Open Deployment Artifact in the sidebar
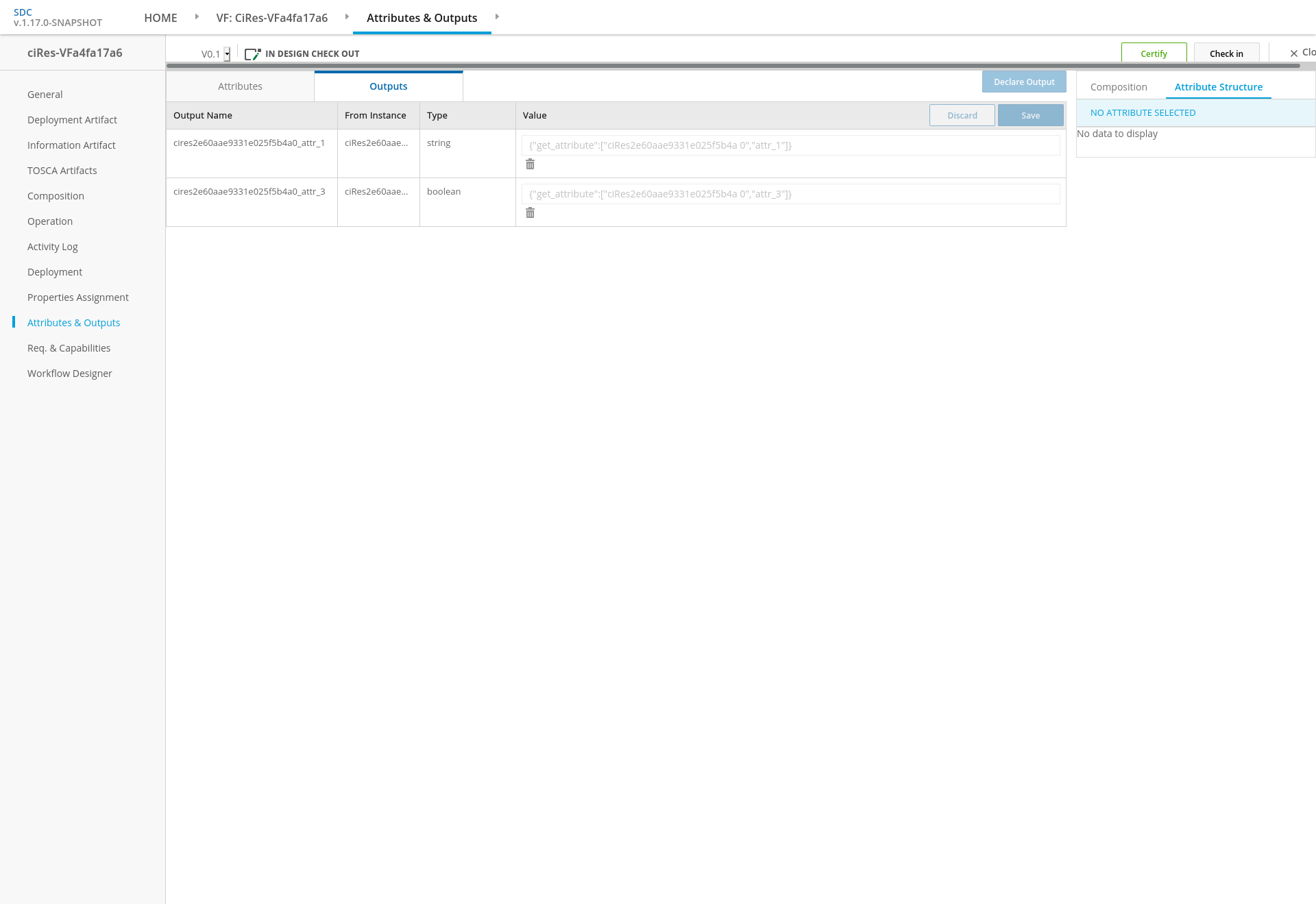The width and height of the screenshot is (1316, 904). pos(72,120)
